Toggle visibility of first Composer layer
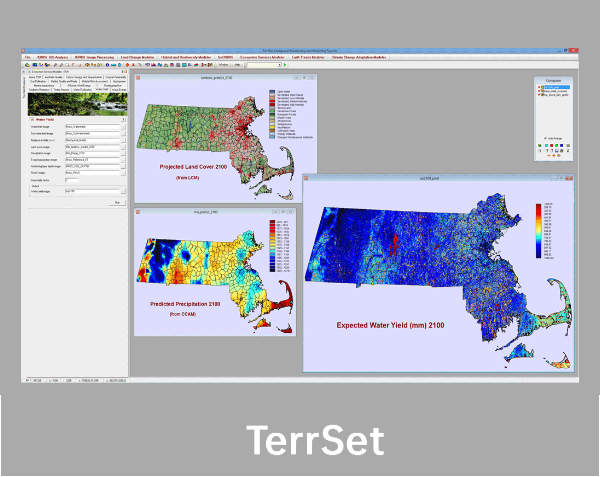Screen dimensions: 600x477 pyautogui.click(x=539, y=87)
